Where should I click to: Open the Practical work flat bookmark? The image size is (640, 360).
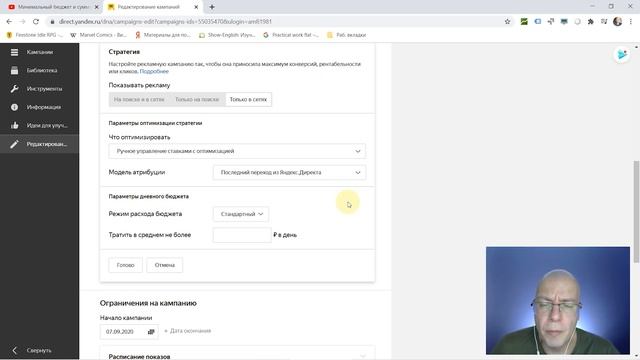pyautogui.click(x=291, y=35)
